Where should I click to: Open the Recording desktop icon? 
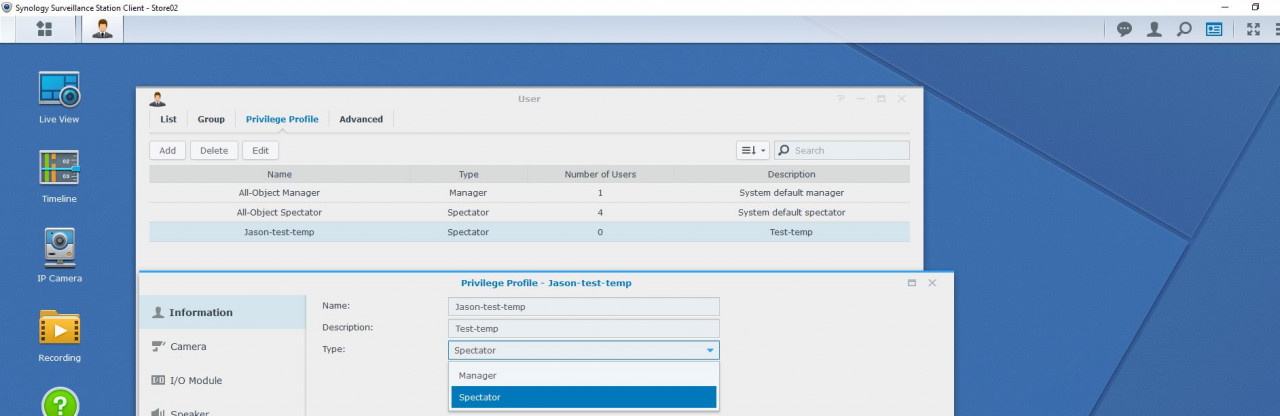coord(59,328)
